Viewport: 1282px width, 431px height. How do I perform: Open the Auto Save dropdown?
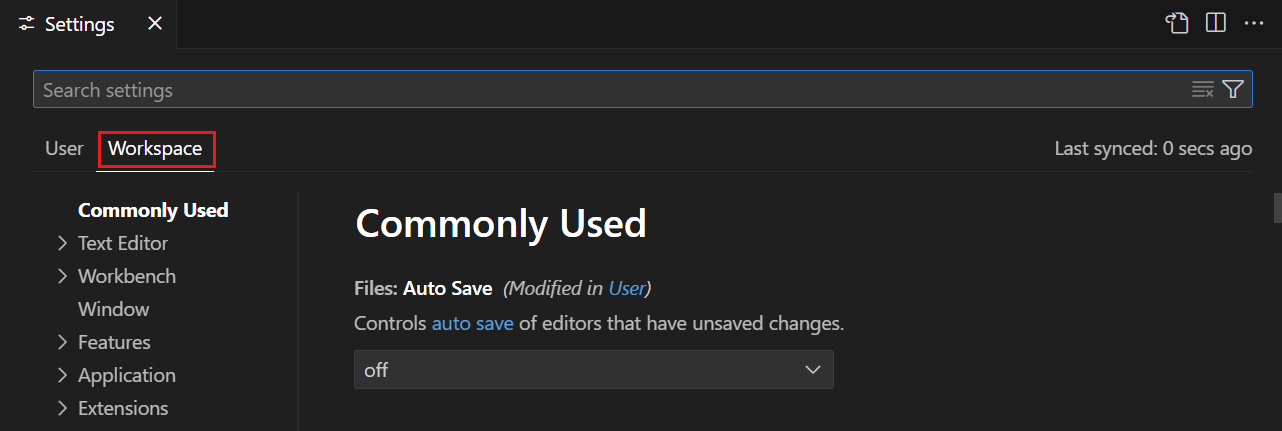[593, 370]
